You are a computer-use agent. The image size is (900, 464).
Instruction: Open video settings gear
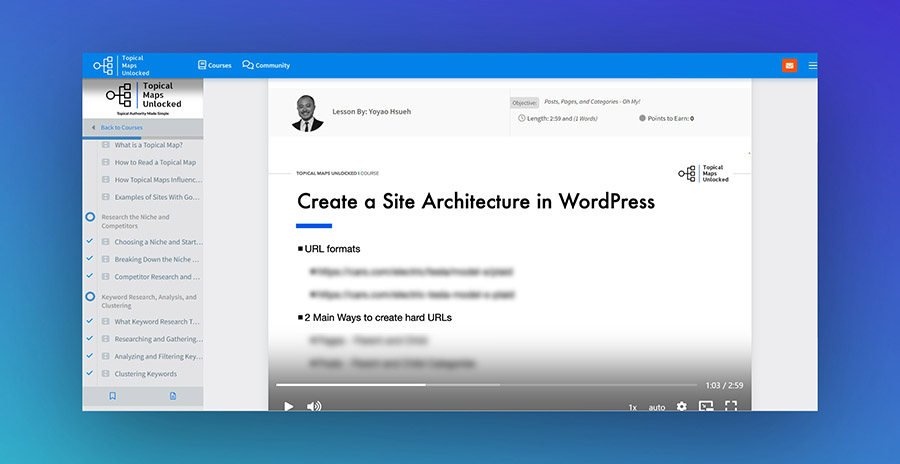point(681,407)
